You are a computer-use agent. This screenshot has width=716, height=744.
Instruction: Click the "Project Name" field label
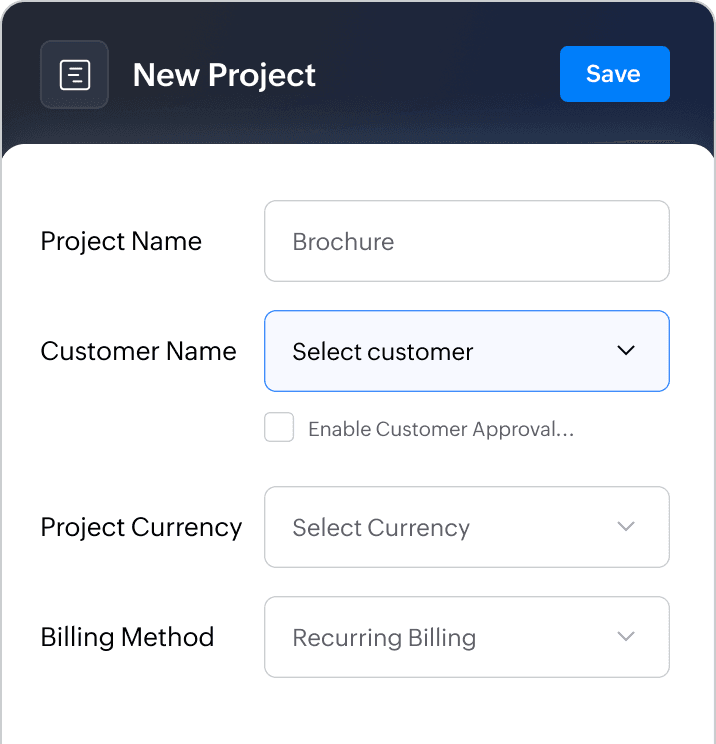pyautogui.click(x=121, y=241)
